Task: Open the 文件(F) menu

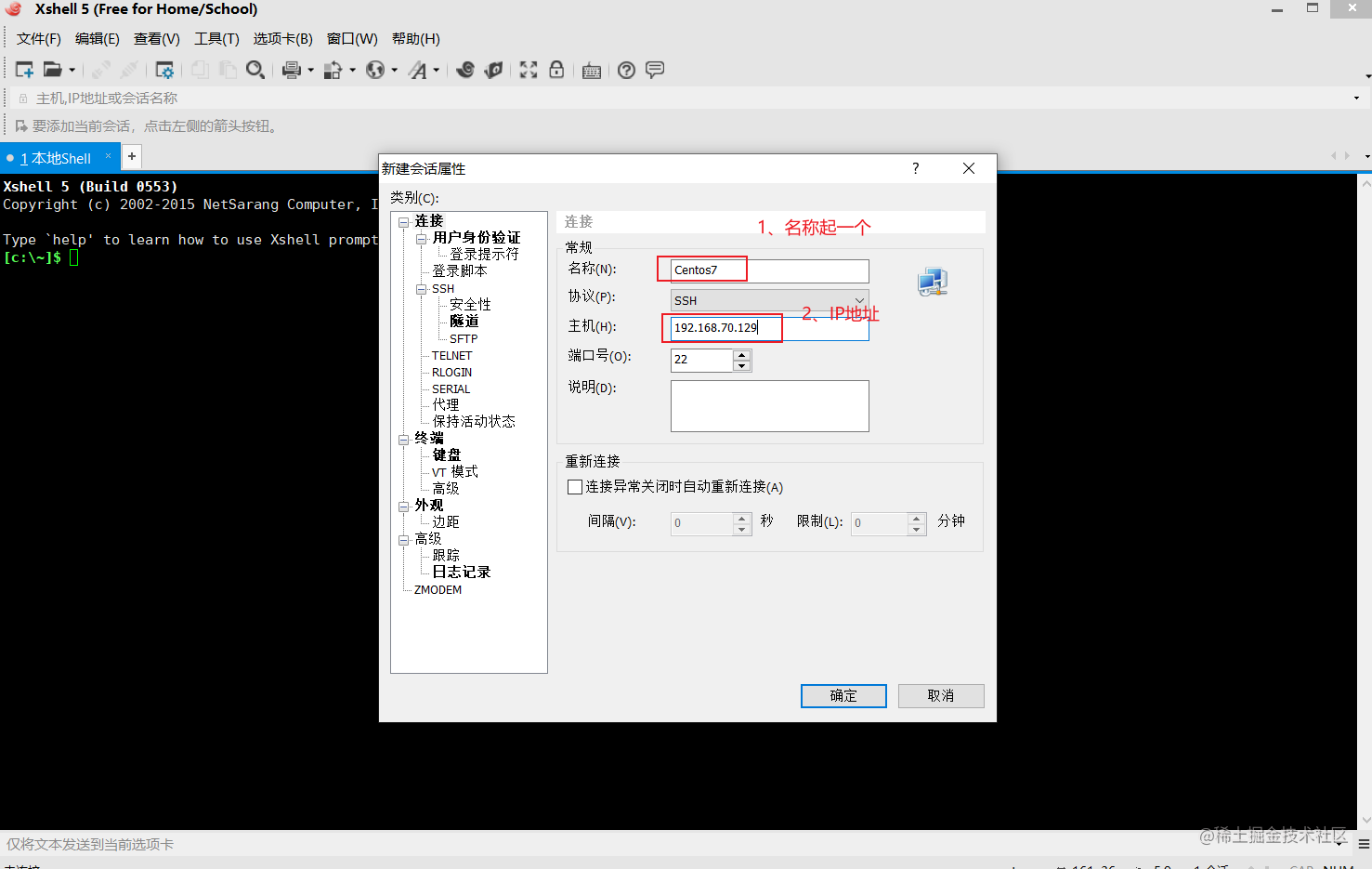Action: pos(39,39)
